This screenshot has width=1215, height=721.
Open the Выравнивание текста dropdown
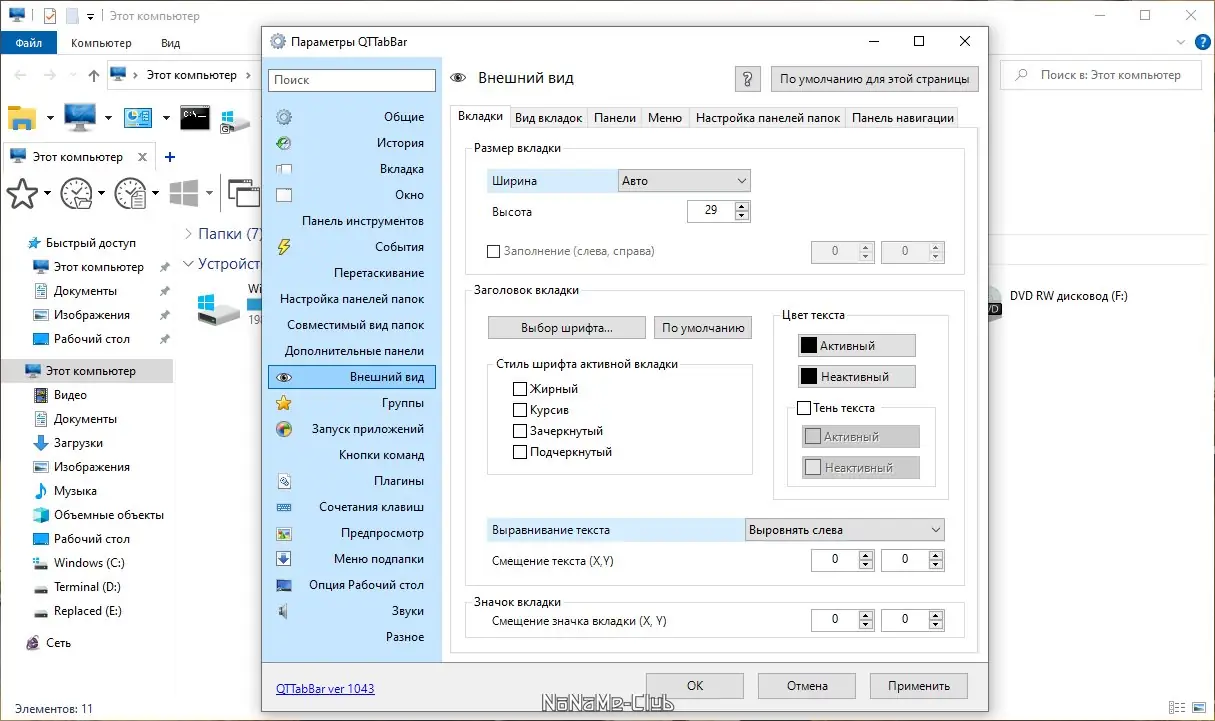(x=845, y=530)
